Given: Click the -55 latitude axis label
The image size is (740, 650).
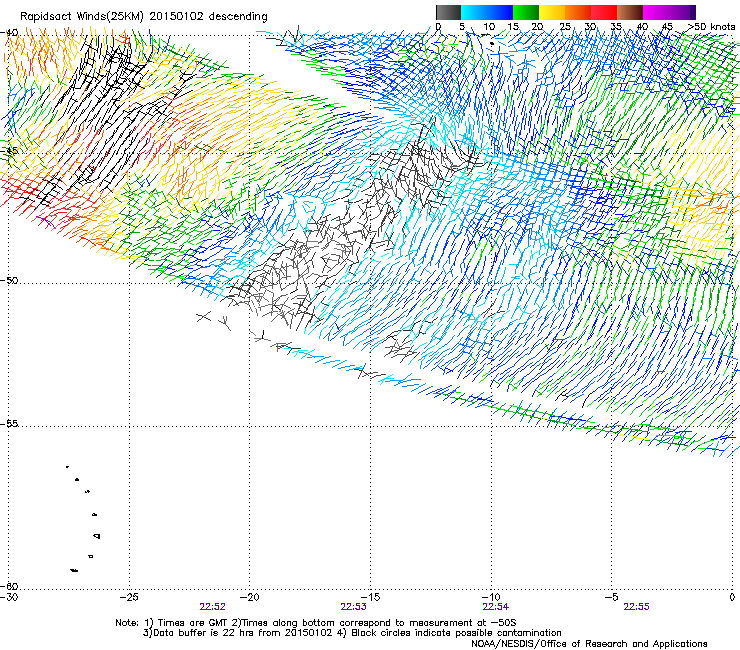Looking at the screenshot, I should 9,424.
